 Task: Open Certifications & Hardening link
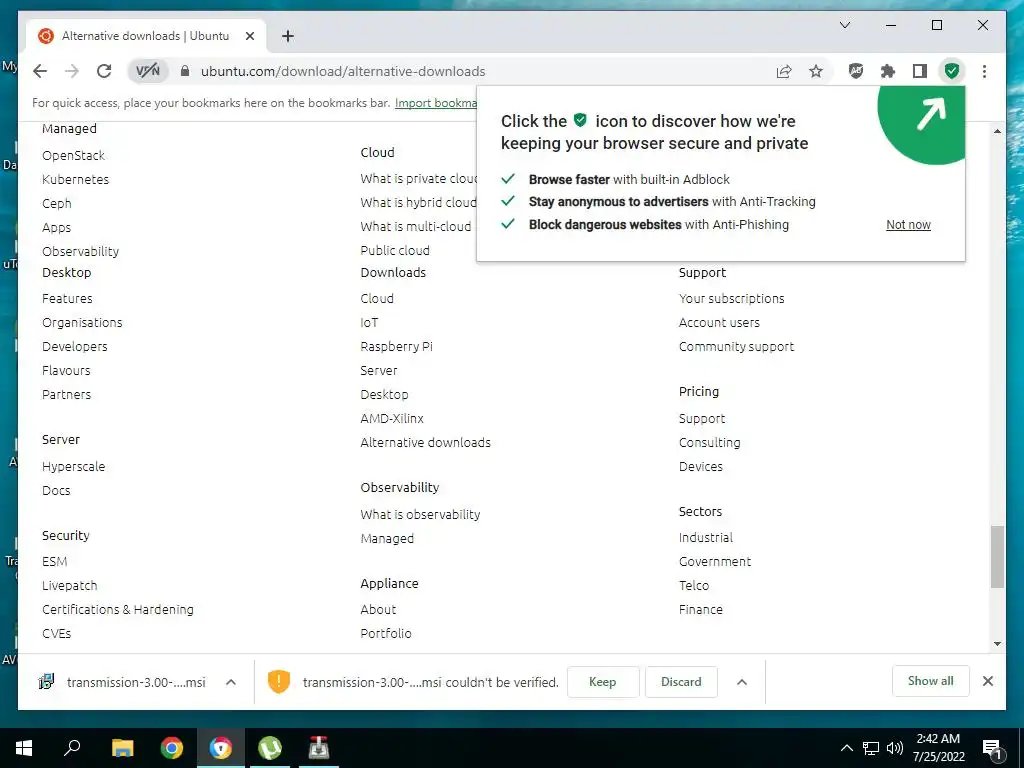tap(118, 610)
